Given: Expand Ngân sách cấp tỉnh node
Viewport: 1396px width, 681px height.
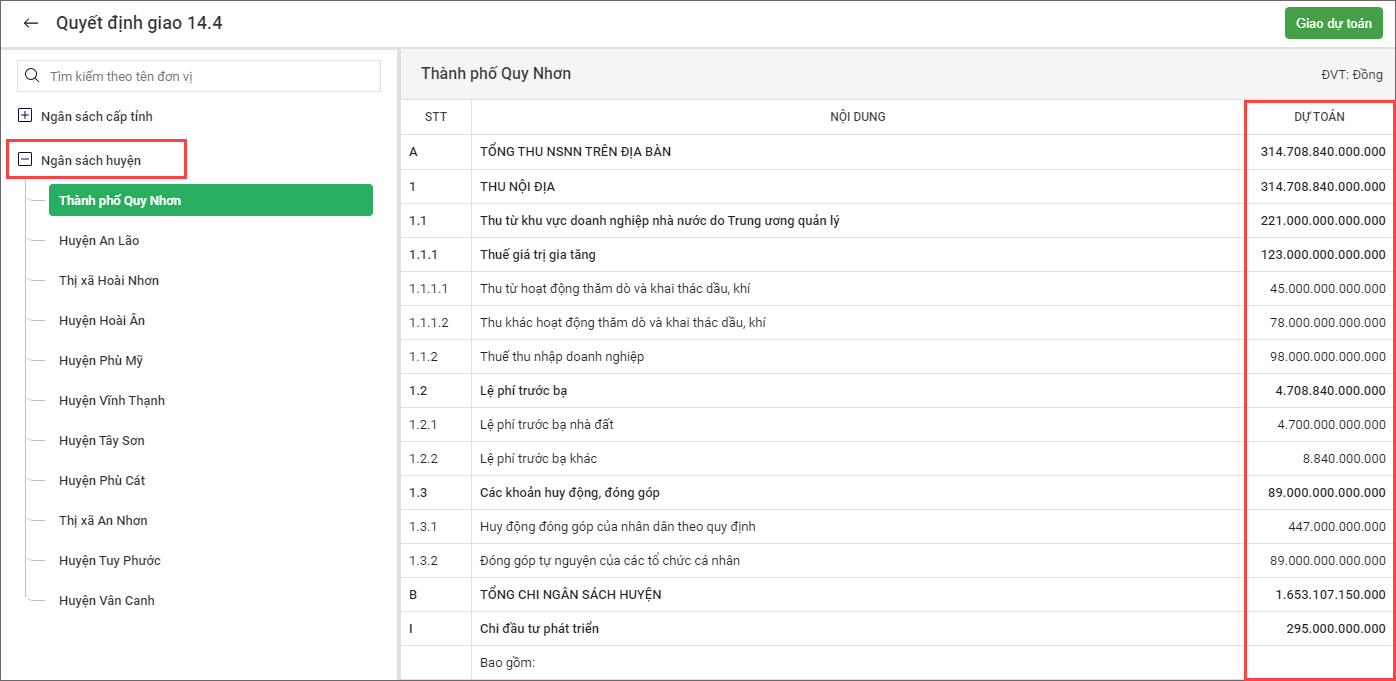Looking at the screenshot, I should pos(26,116).
